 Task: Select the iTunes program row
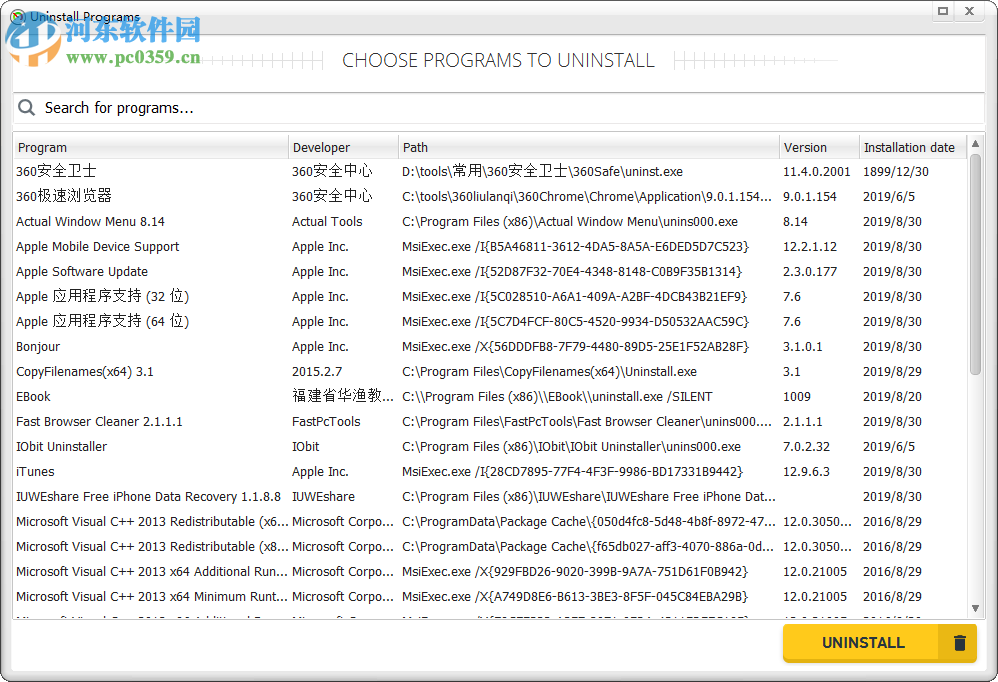point(36,472)
